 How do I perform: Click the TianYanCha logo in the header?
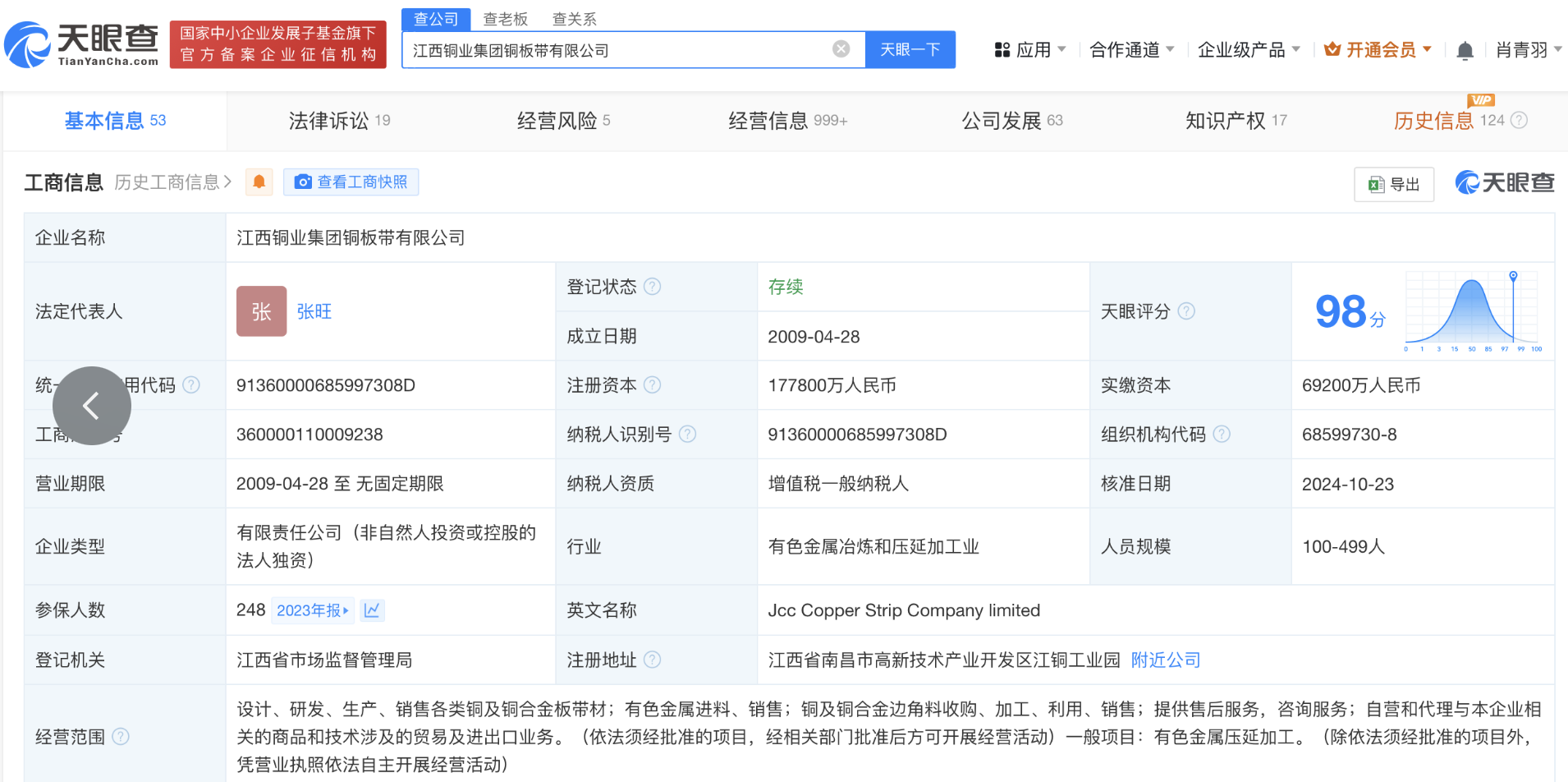point(82,44)
